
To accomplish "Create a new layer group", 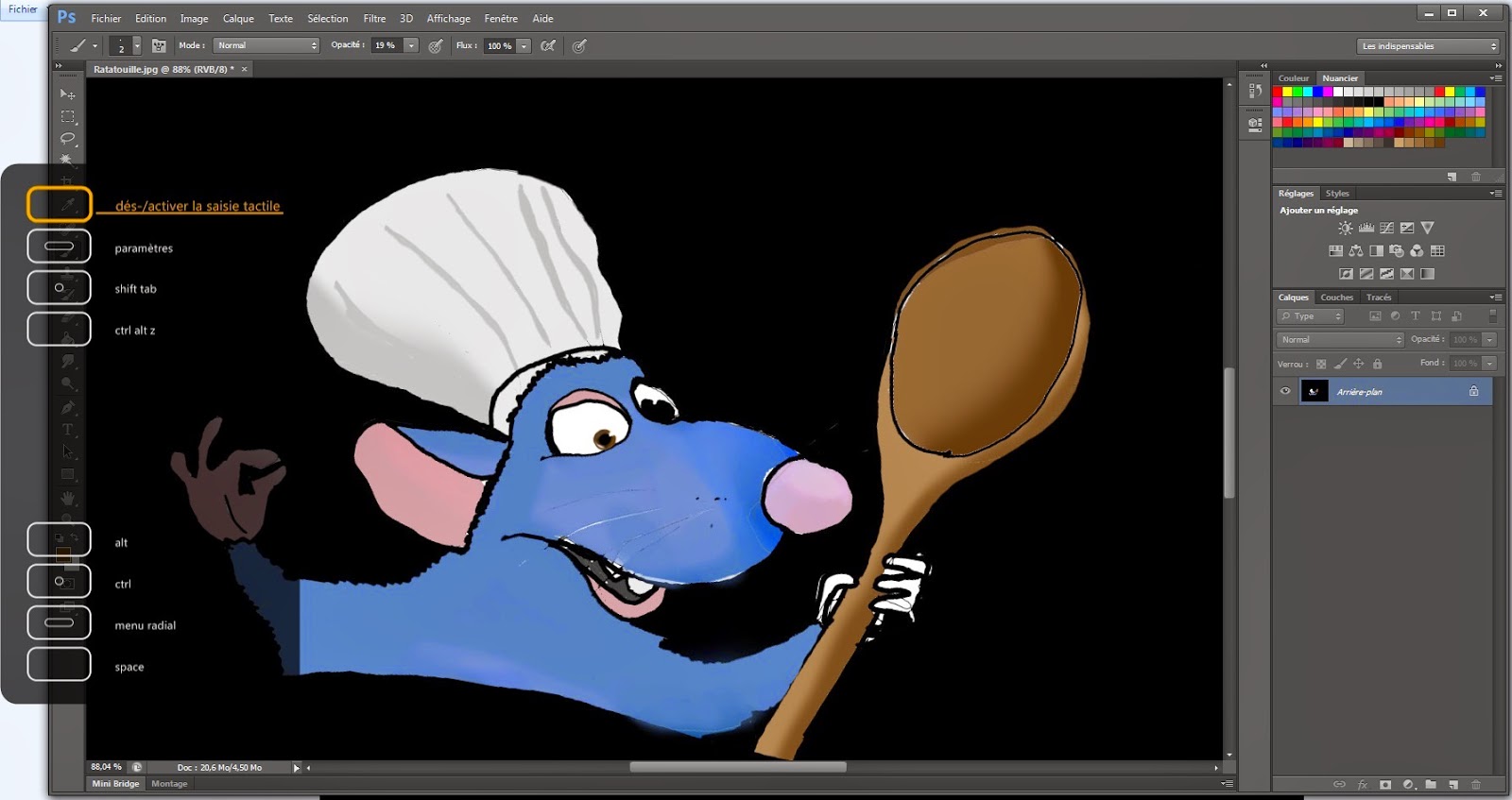I will pyautogui.click(x=1431, y=784).
